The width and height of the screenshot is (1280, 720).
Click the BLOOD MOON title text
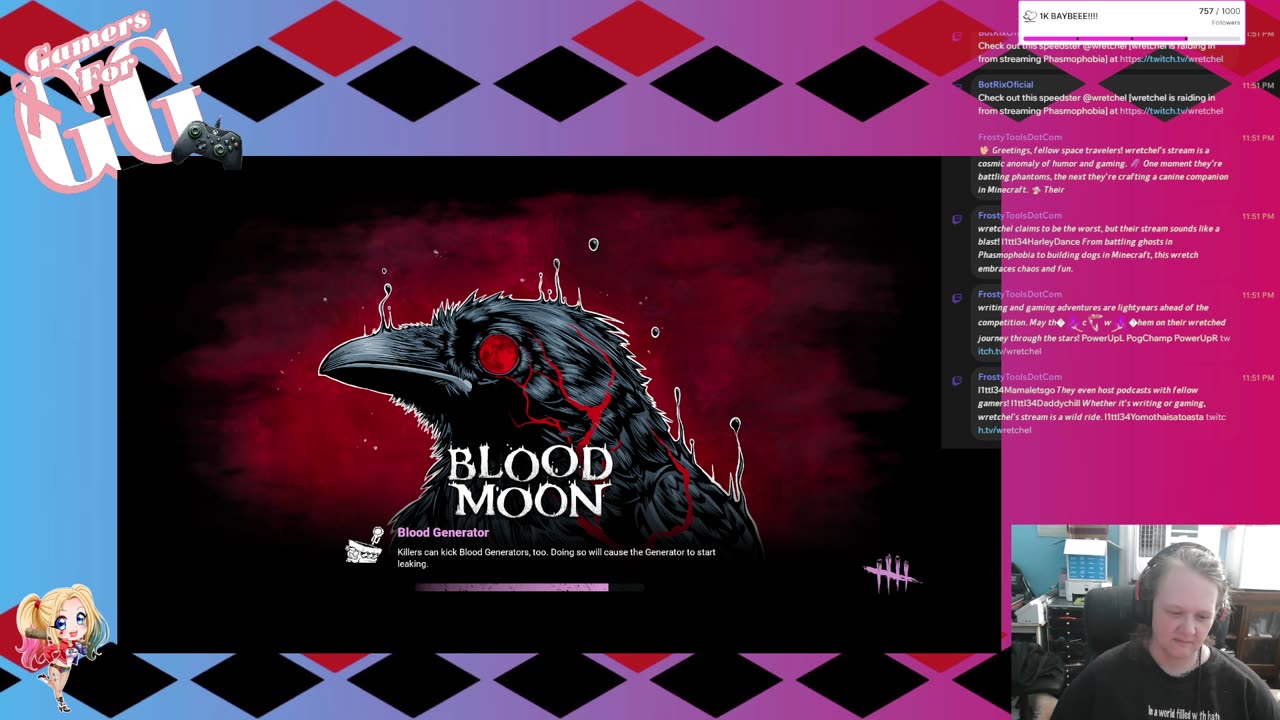(x=529, y=481)
